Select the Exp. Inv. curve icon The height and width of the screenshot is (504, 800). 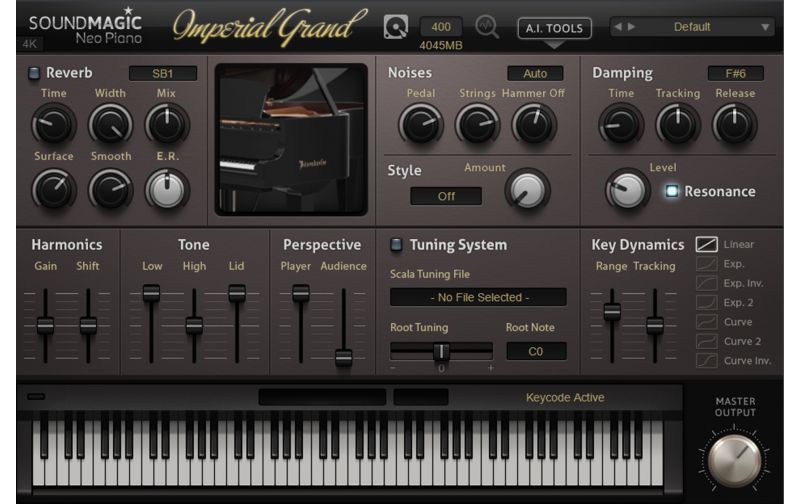click(707, 283)
